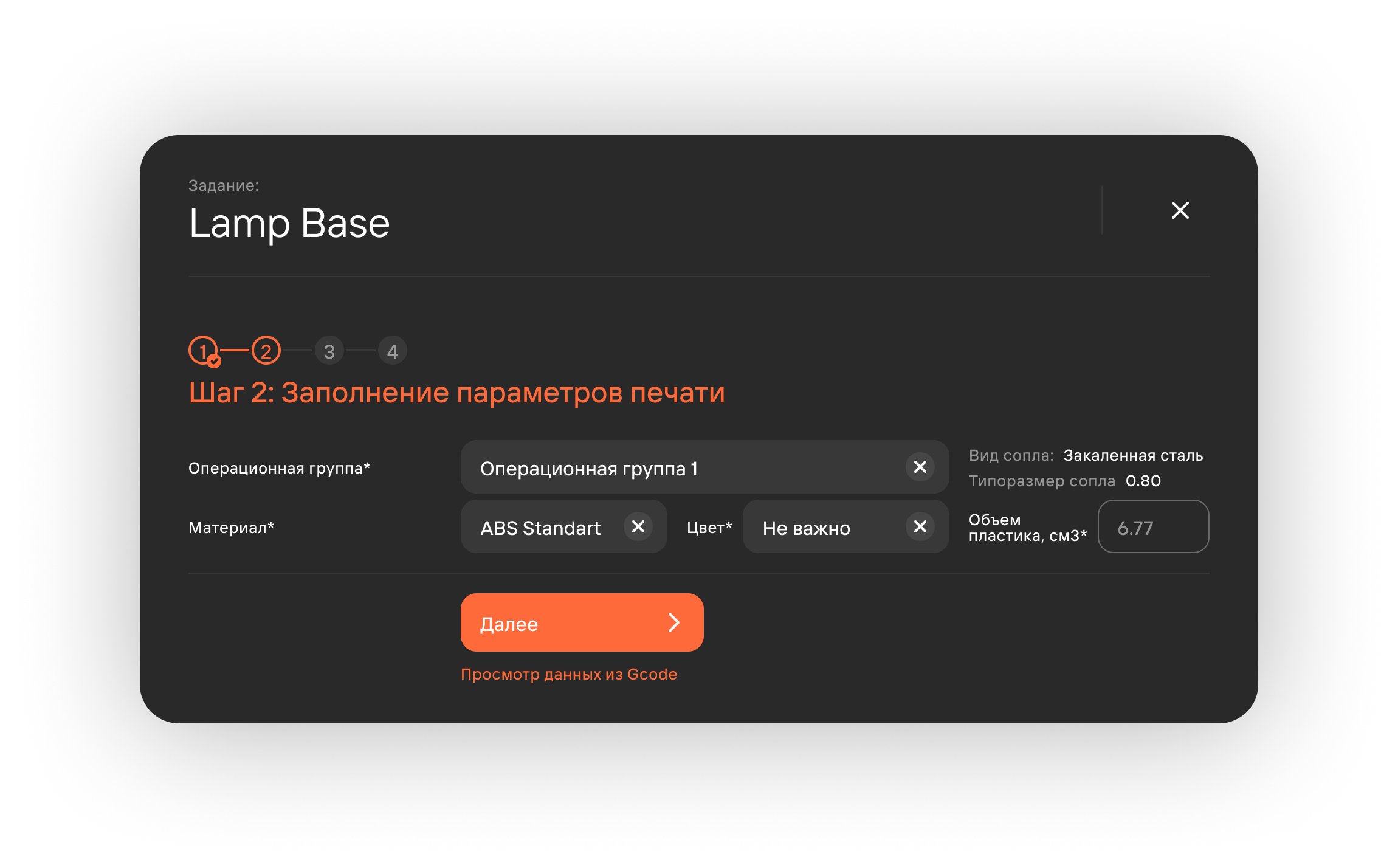Open Просмотр данных из Gcode link
Viewport: 1398px width, 868px height.
[x=569, y=674]
